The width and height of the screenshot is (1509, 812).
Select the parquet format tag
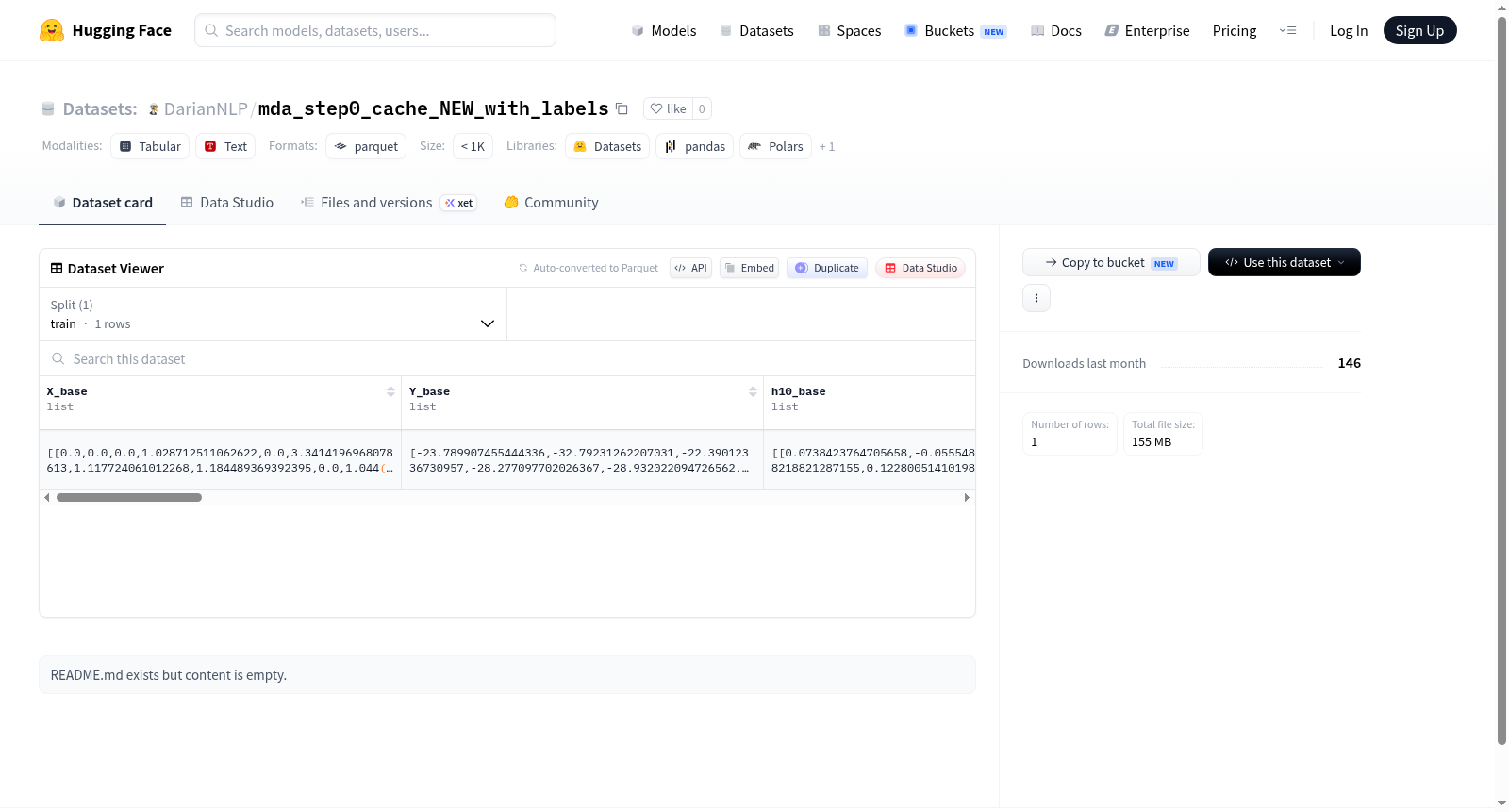tap(366, 146)
